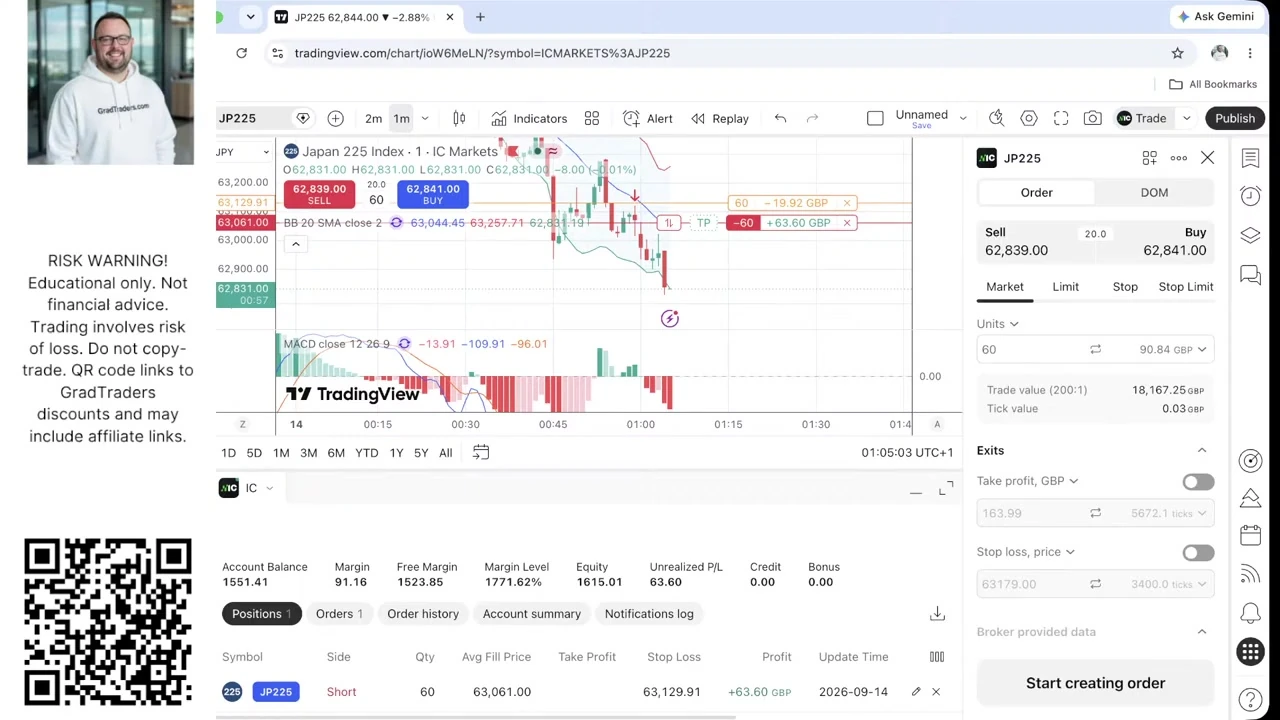This screenshot has width=1280, height=720.
Task: Click the Publish button
Action: point(1235,118)
